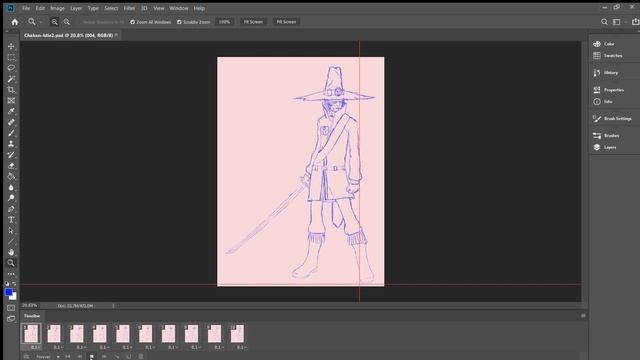Select the Move tool
Screen dimensions: 640x360
(11, 46)
